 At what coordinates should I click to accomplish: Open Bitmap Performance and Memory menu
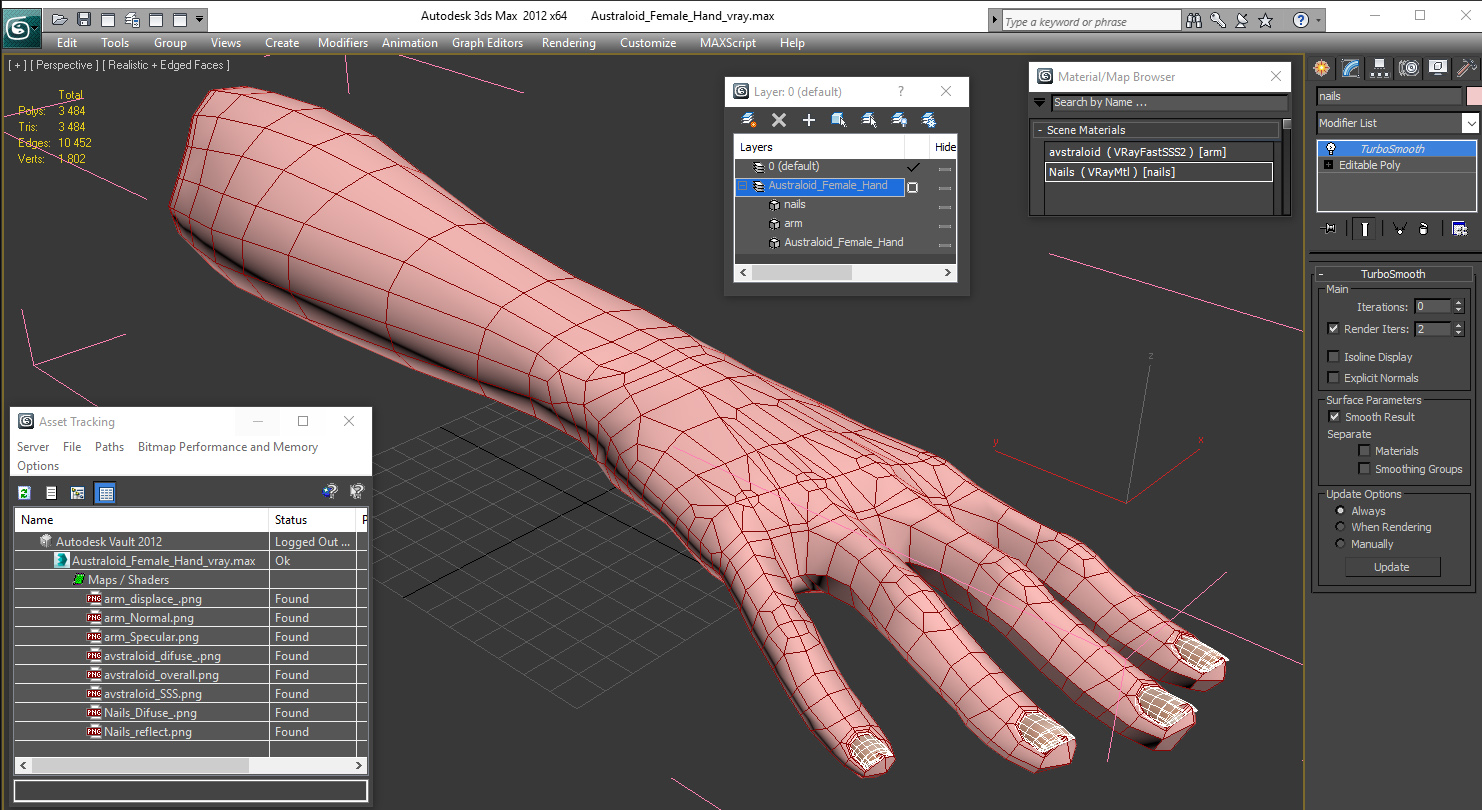click(228, 447)
